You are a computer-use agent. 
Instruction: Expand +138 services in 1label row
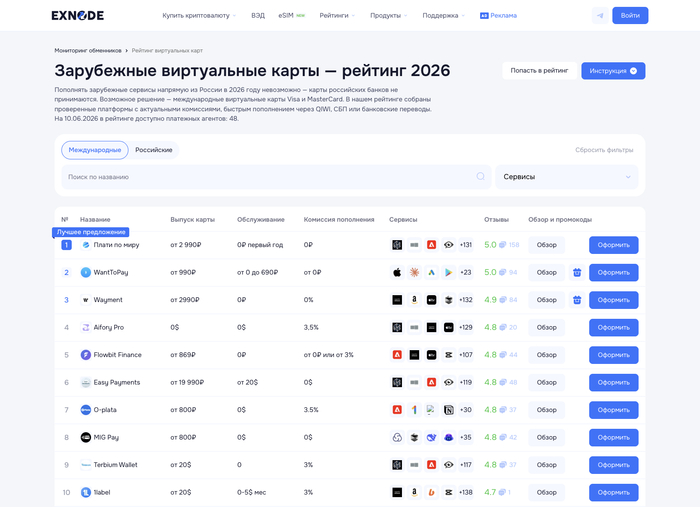(466, 492)
